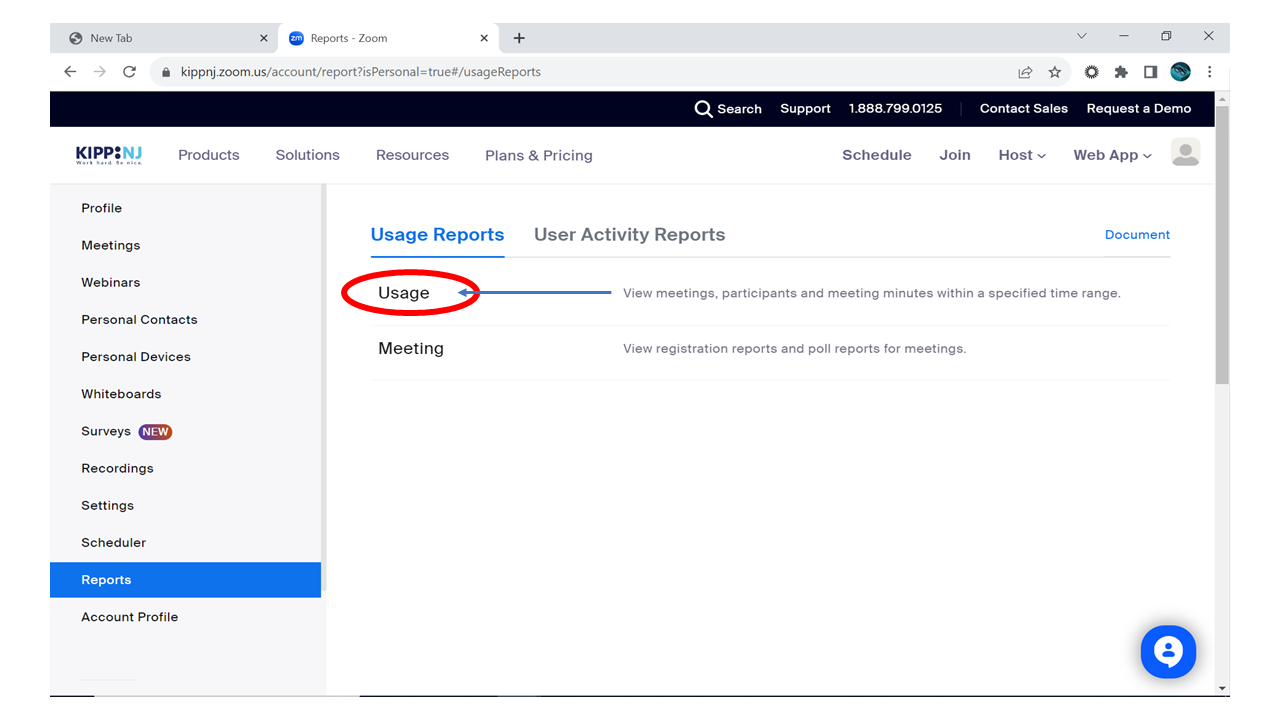The width and height of the screenshot is (1280, 720).
Task: Bookmark this page with star icon
Action: pyautogui.click(x=1054, y=72)
